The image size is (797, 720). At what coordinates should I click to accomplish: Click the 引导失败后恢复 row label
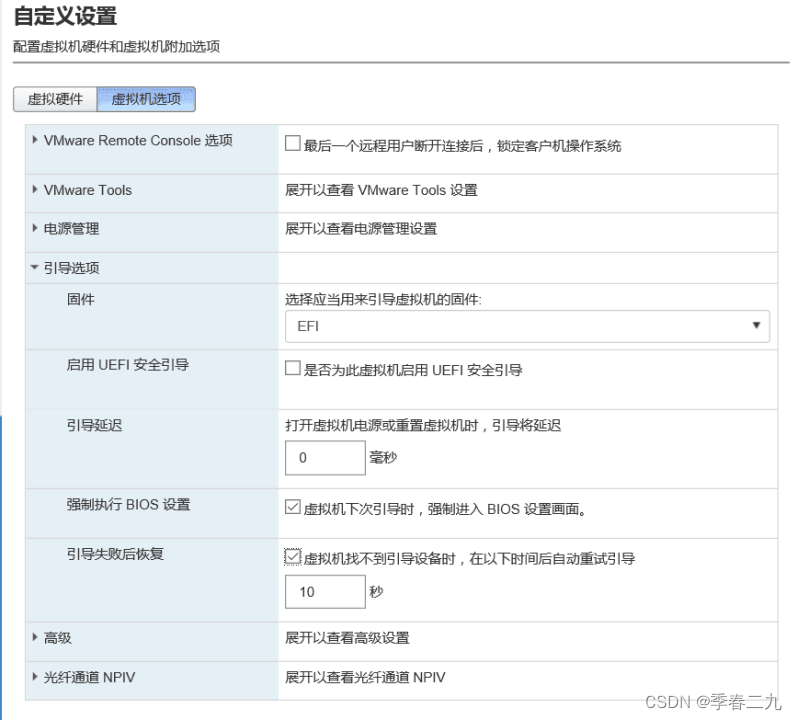[115, 554]
